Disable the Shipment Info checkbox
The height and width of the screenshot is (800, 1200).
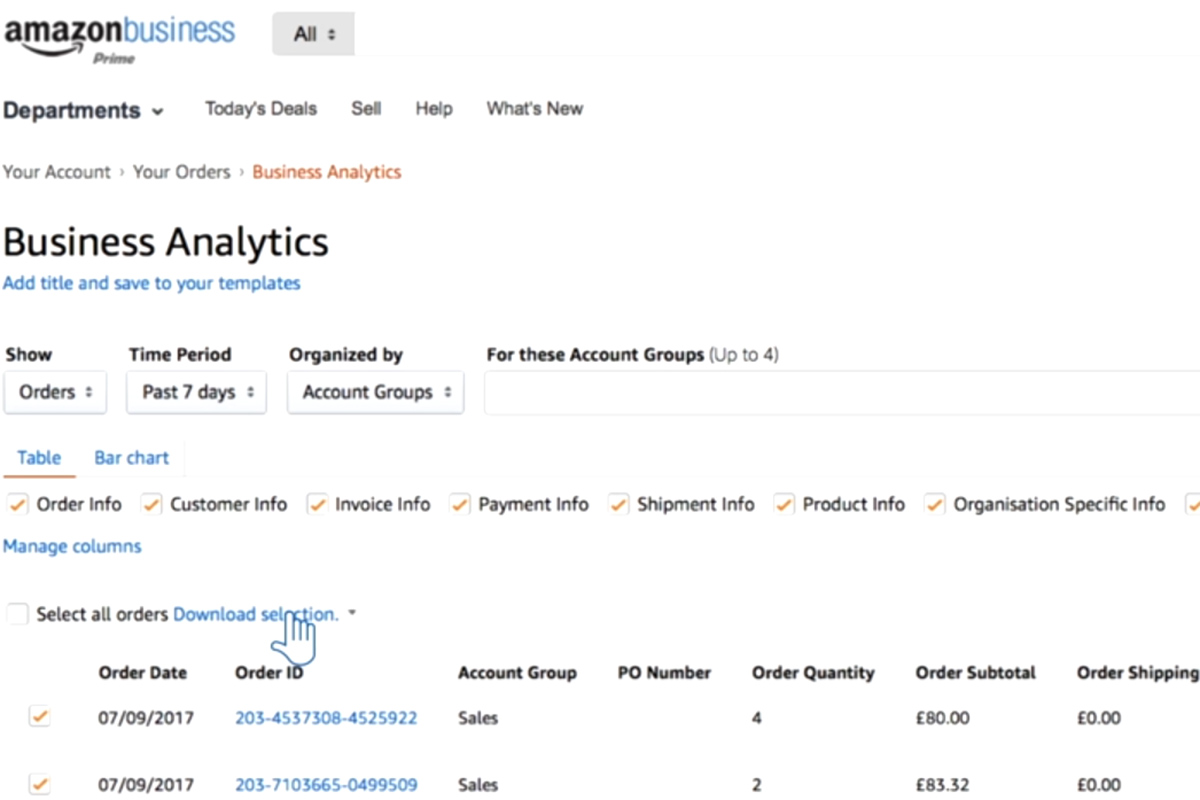click(x=618, y=504)
